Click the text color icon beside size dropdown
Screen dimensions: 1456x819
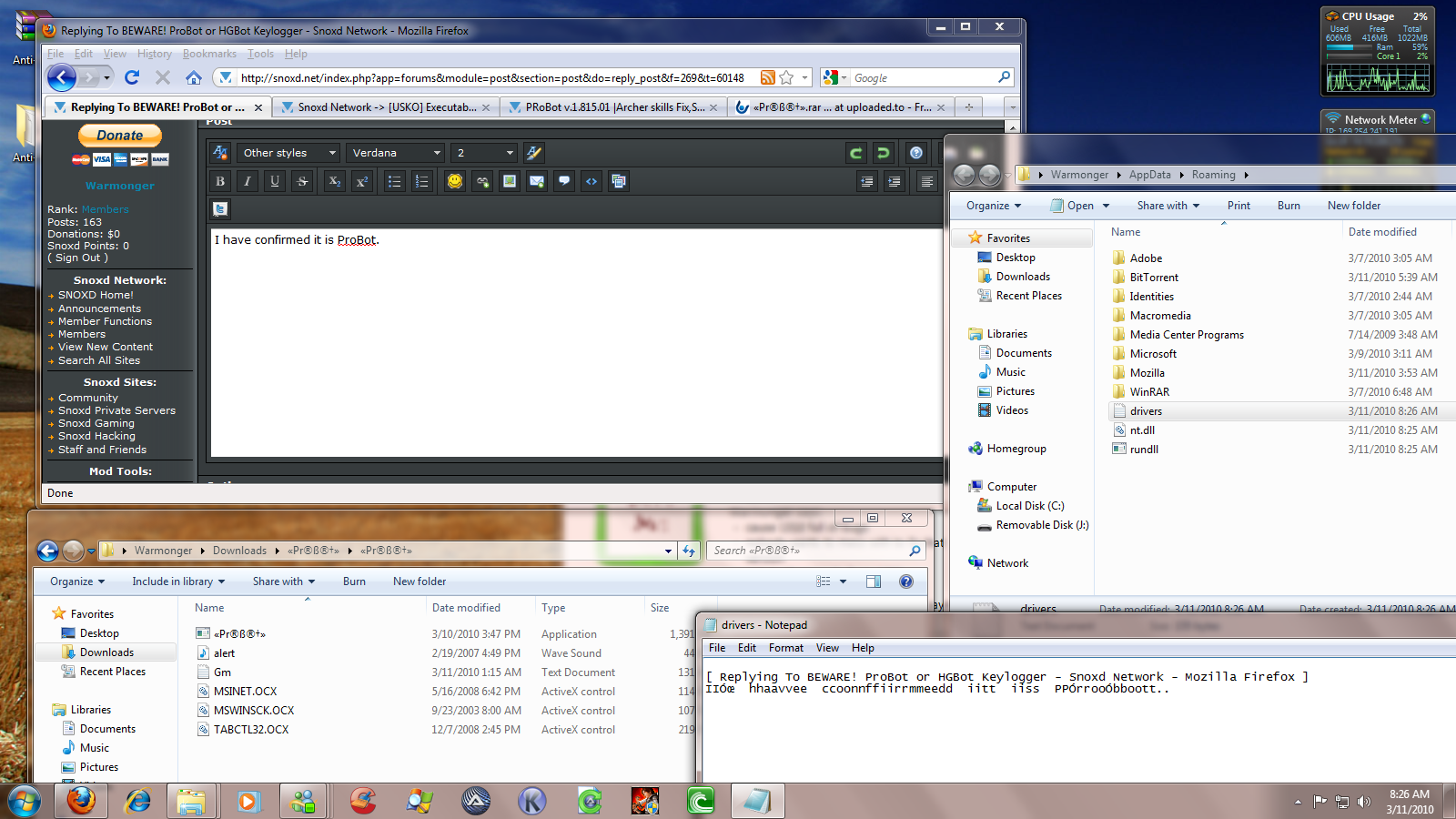[534, 153]
